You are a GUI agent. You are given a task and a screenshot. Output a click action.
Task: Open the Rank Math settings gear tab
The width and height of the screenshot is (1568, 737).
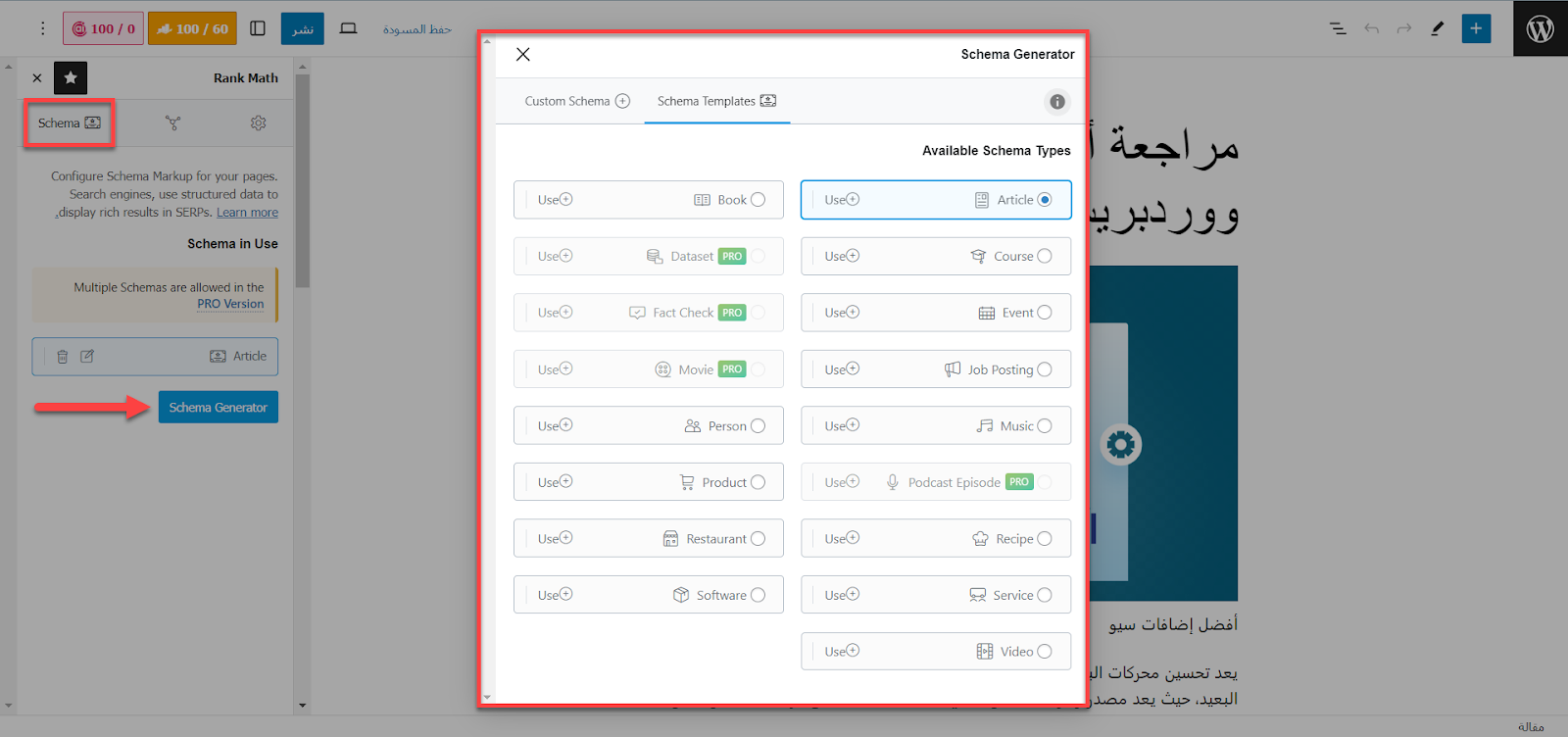tap(259, 123)
